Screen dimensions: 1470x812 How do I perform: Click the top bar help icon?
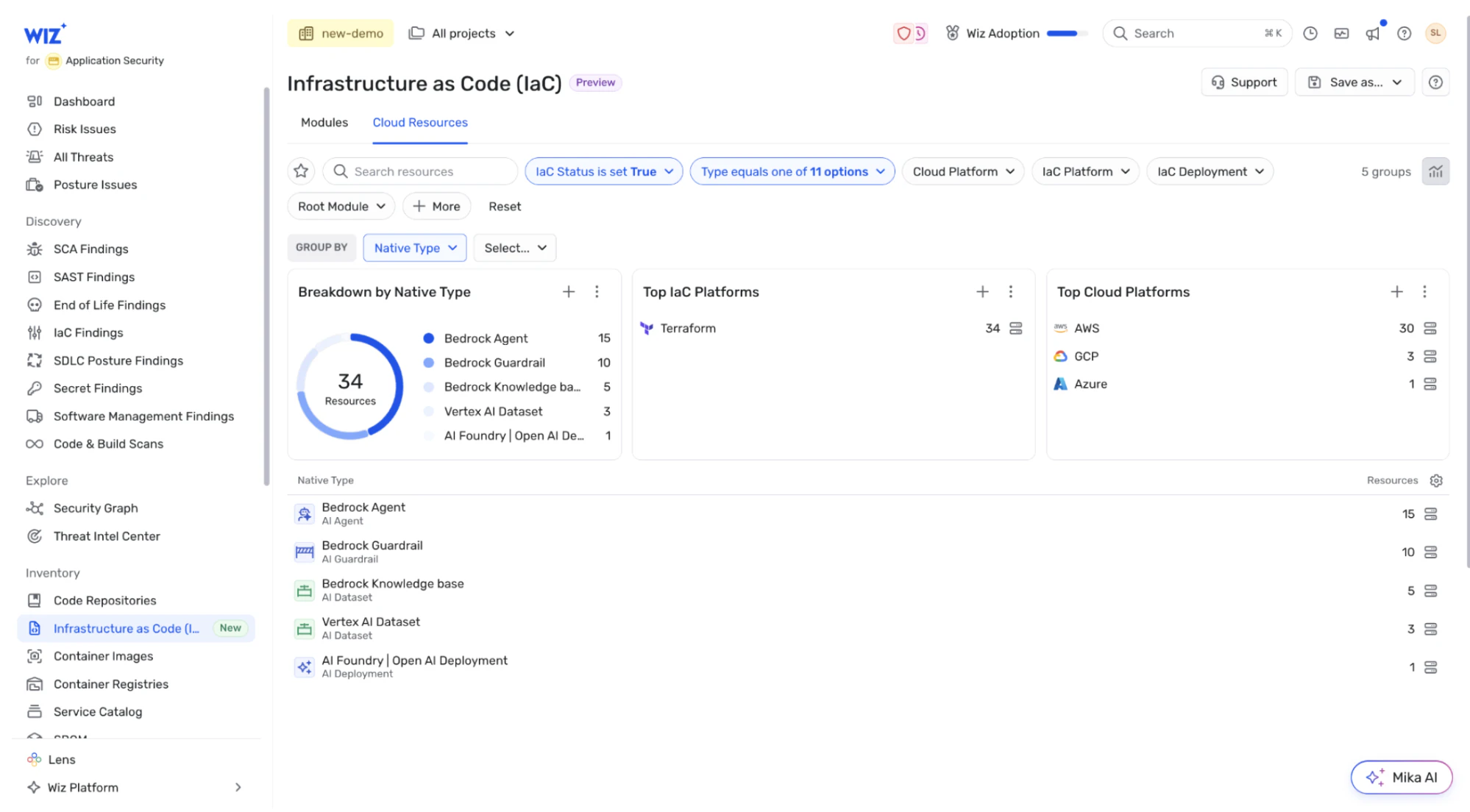click(1404, 33)
